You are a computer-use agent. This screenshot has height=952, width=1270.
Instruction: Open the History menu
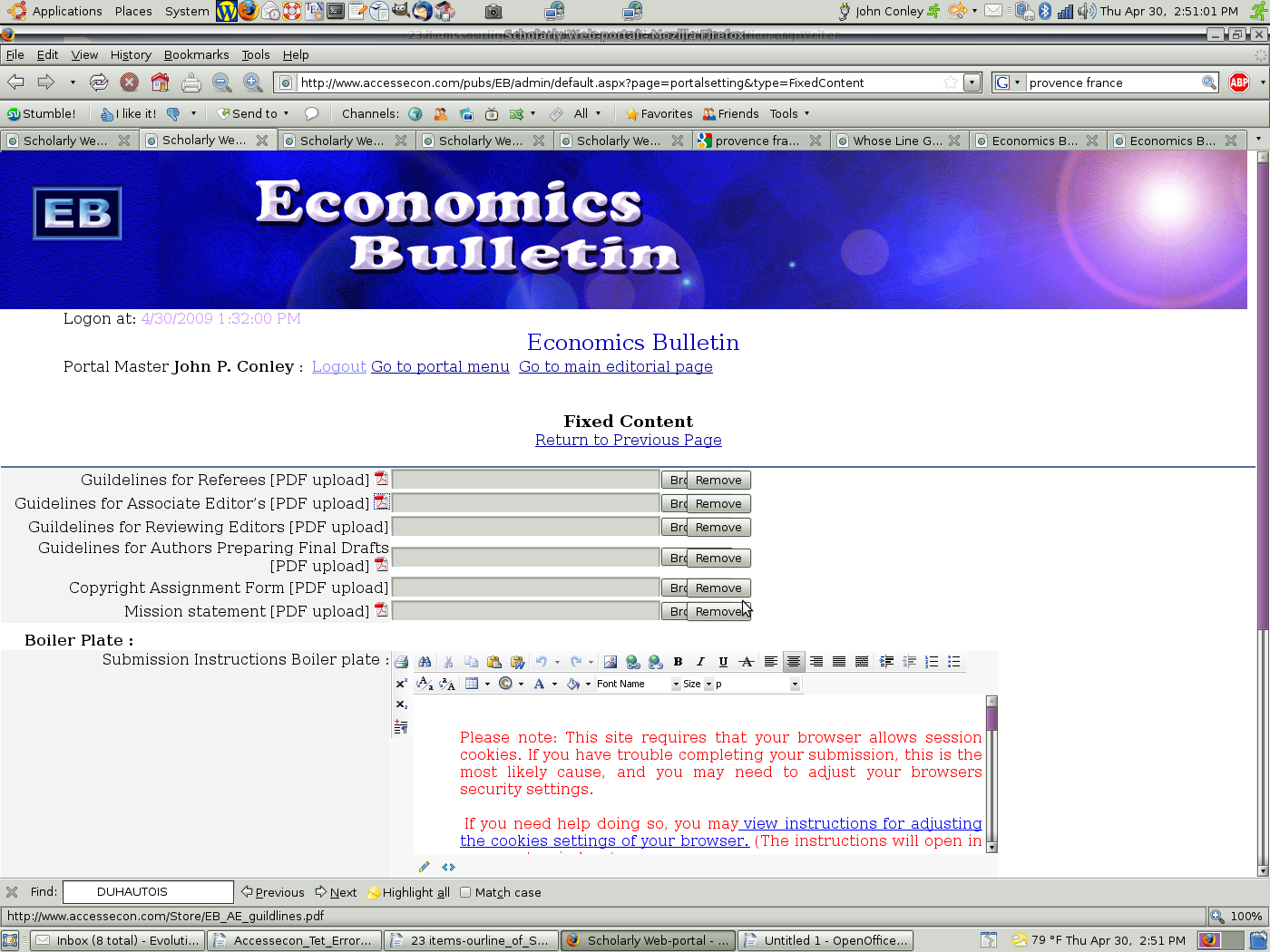[x=131, y=54]
